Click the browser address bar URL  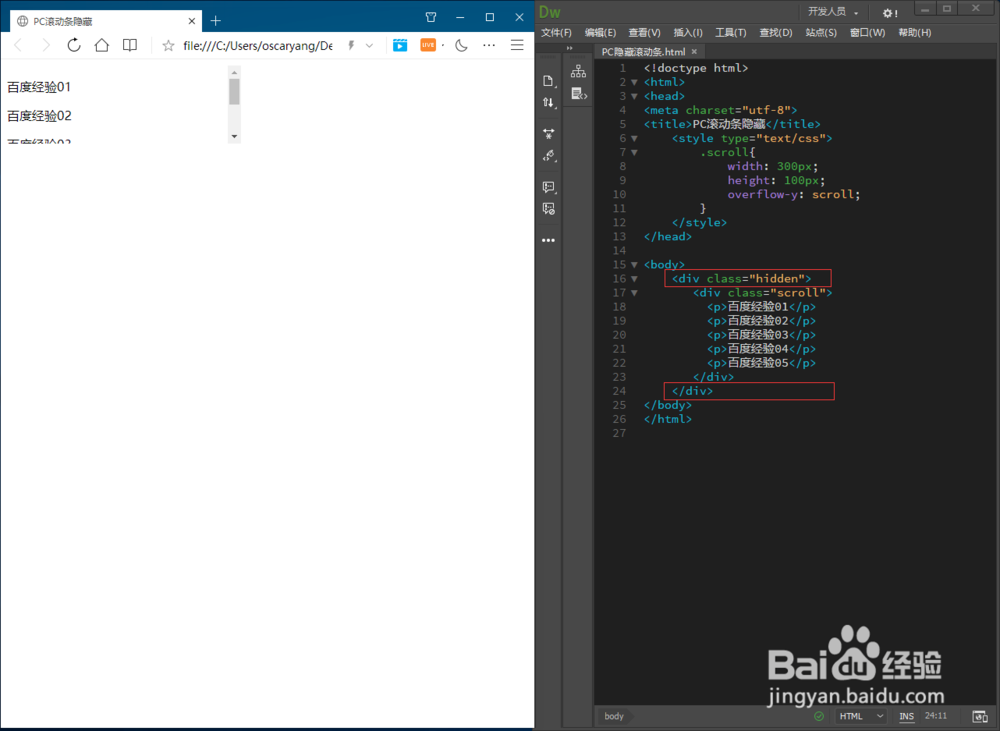(258, 46)
